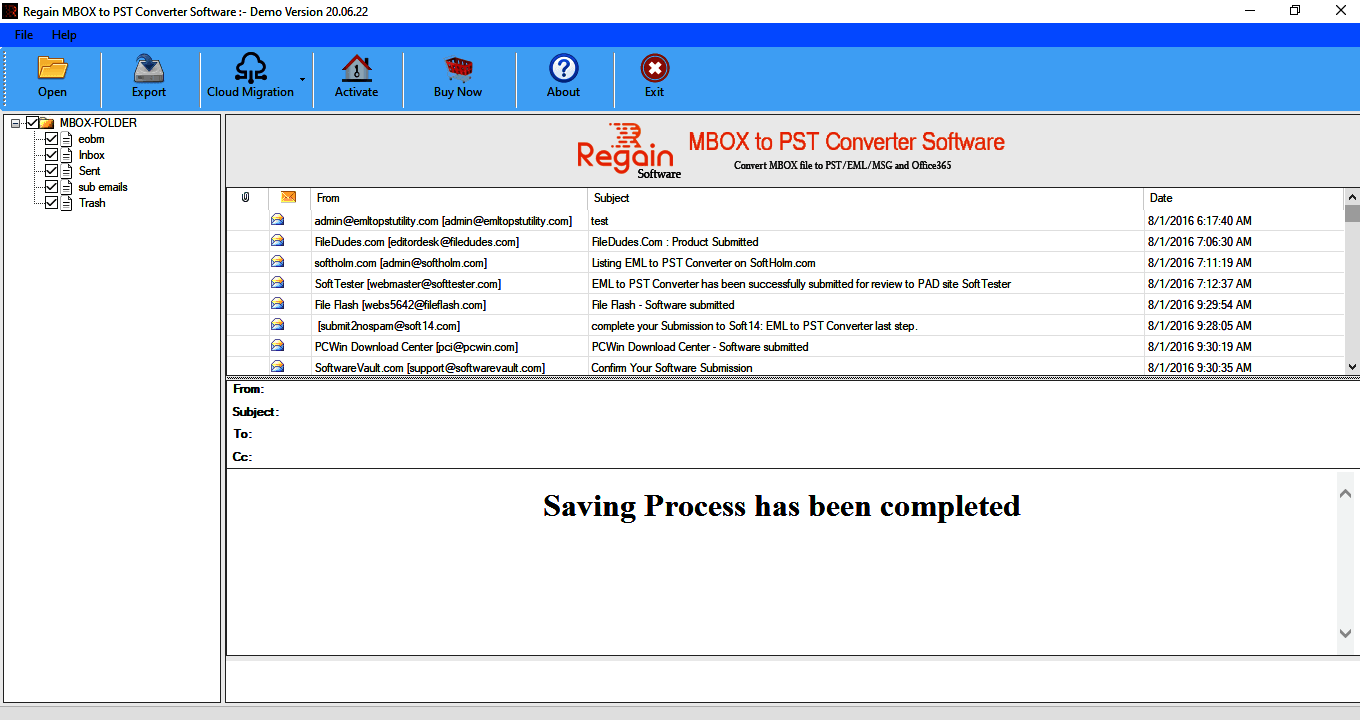Click mail icon for SoftTester row
Viewport: 1360px width, 720px height.
coord(277,283)
